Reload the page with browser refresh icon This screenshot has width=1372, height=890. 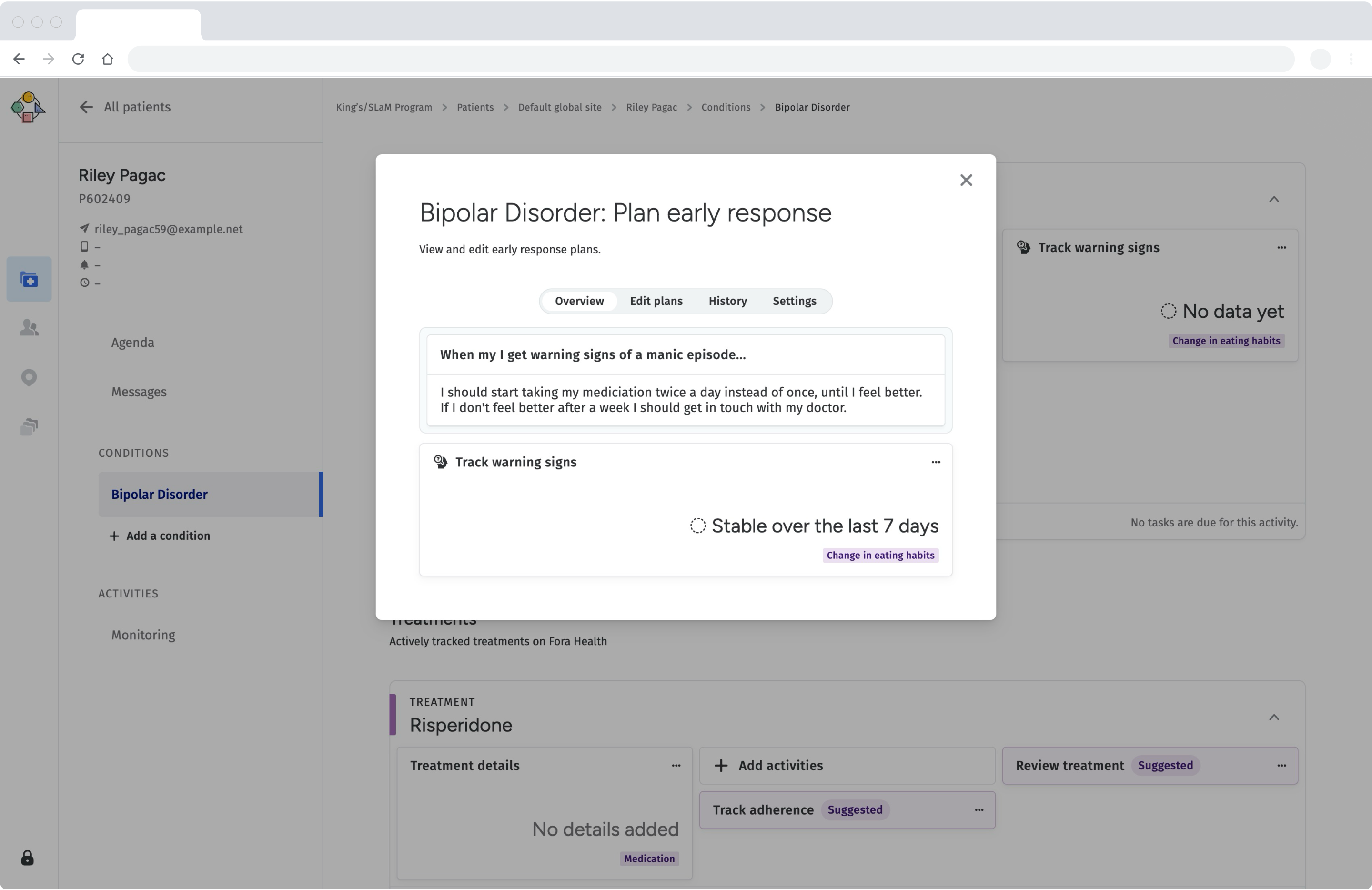[x=78, y=59]
